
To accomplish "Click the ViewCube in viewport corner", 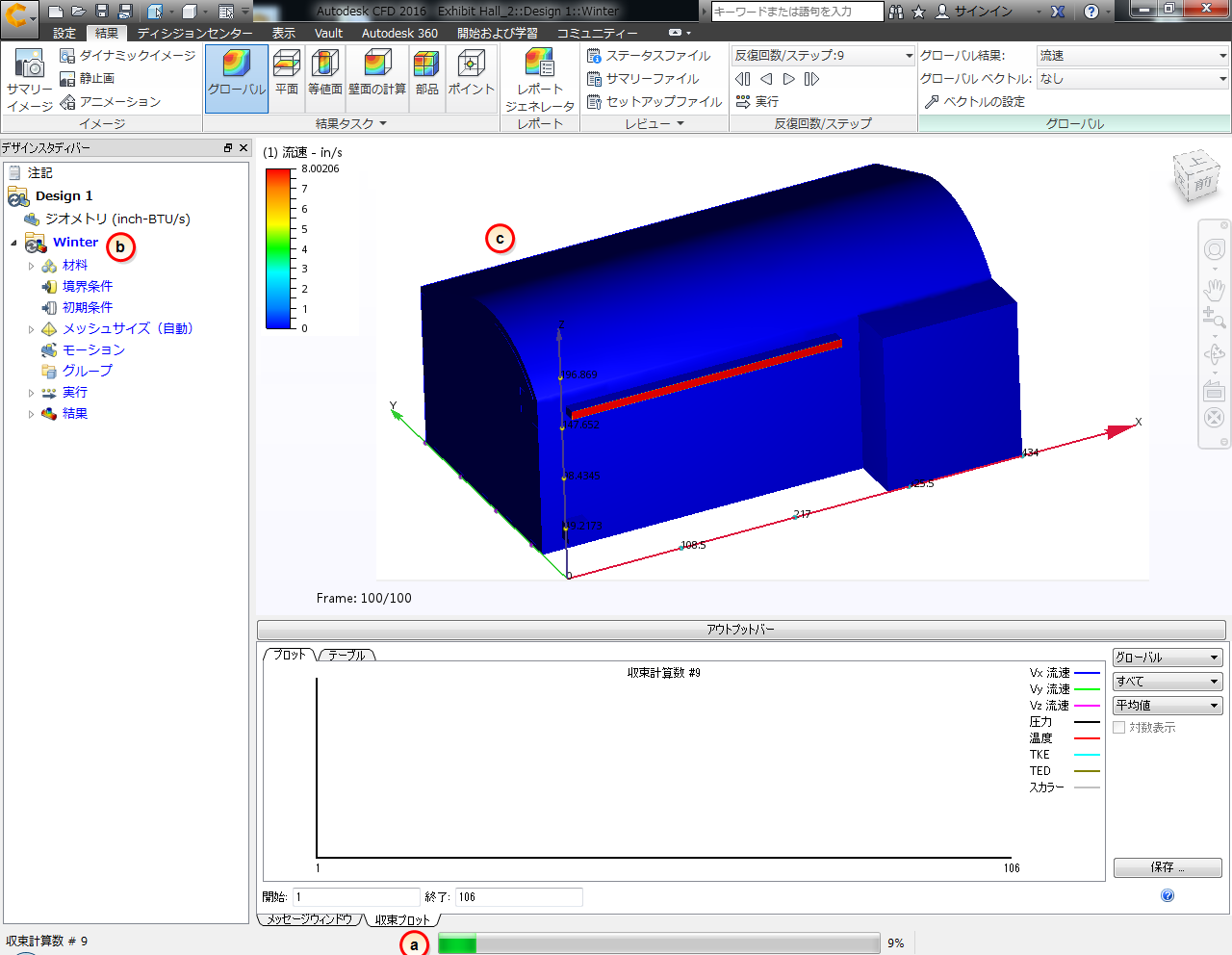I will (x=1196, y=175).
